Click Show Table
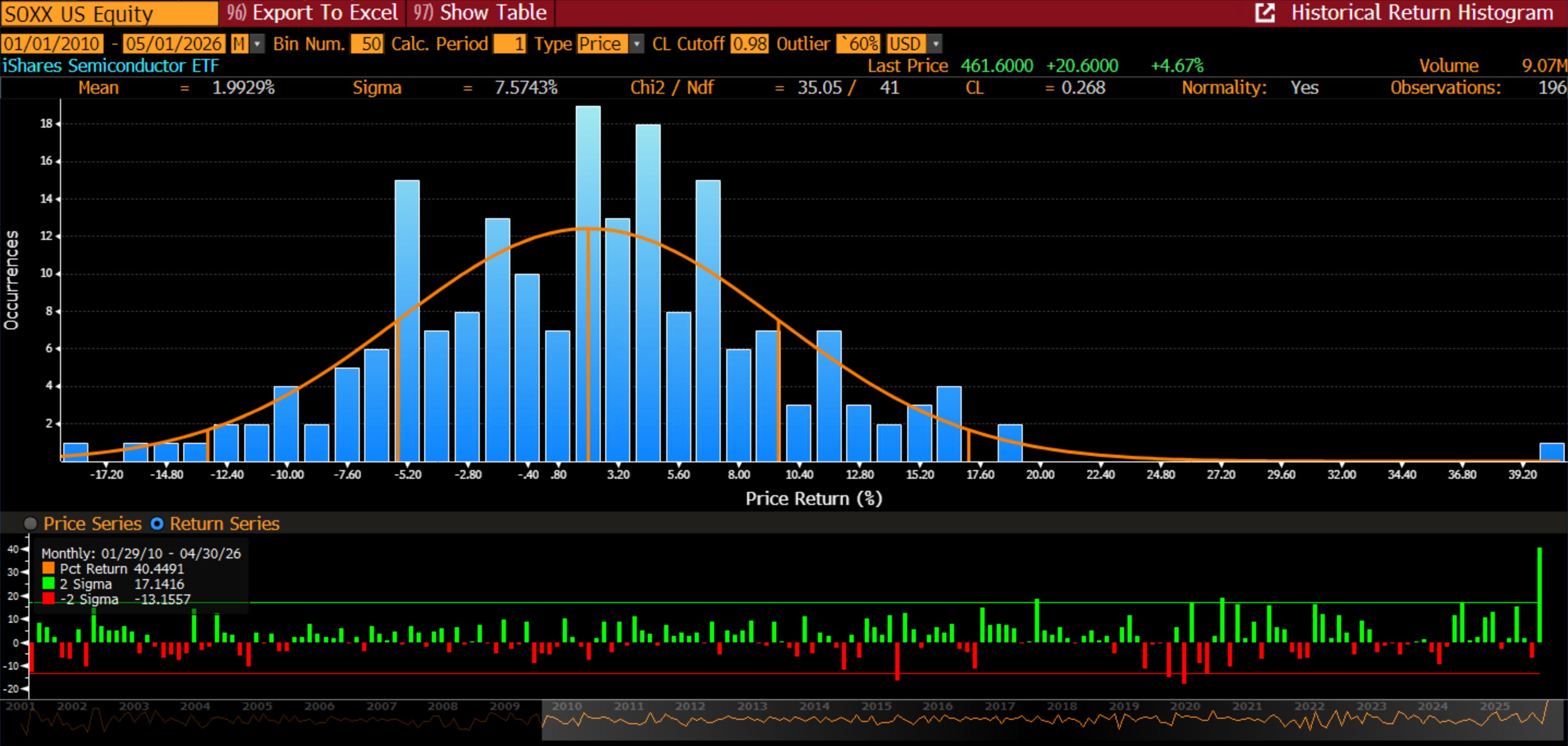This screenshot has width=1568, height=746. coord(480,13)
